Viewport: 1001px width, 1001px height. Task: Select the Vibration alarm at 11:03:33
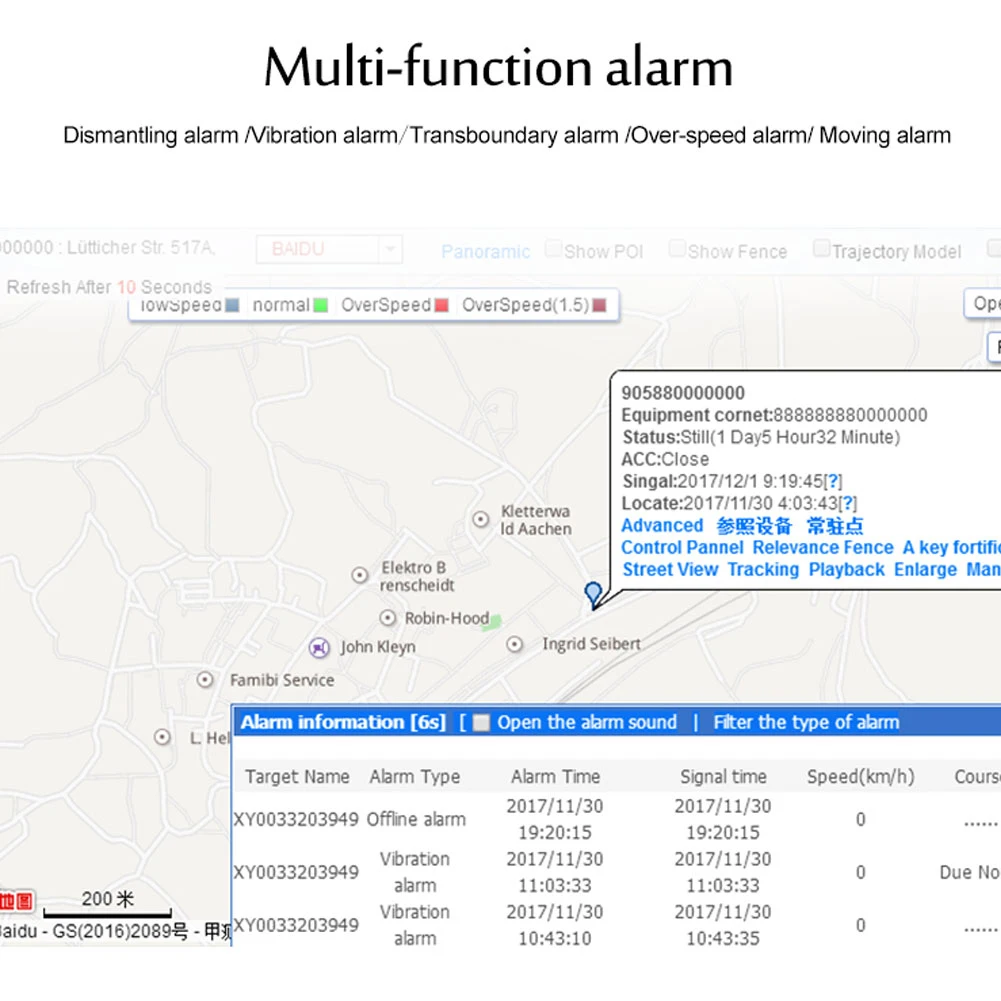(x=617, y=872)
